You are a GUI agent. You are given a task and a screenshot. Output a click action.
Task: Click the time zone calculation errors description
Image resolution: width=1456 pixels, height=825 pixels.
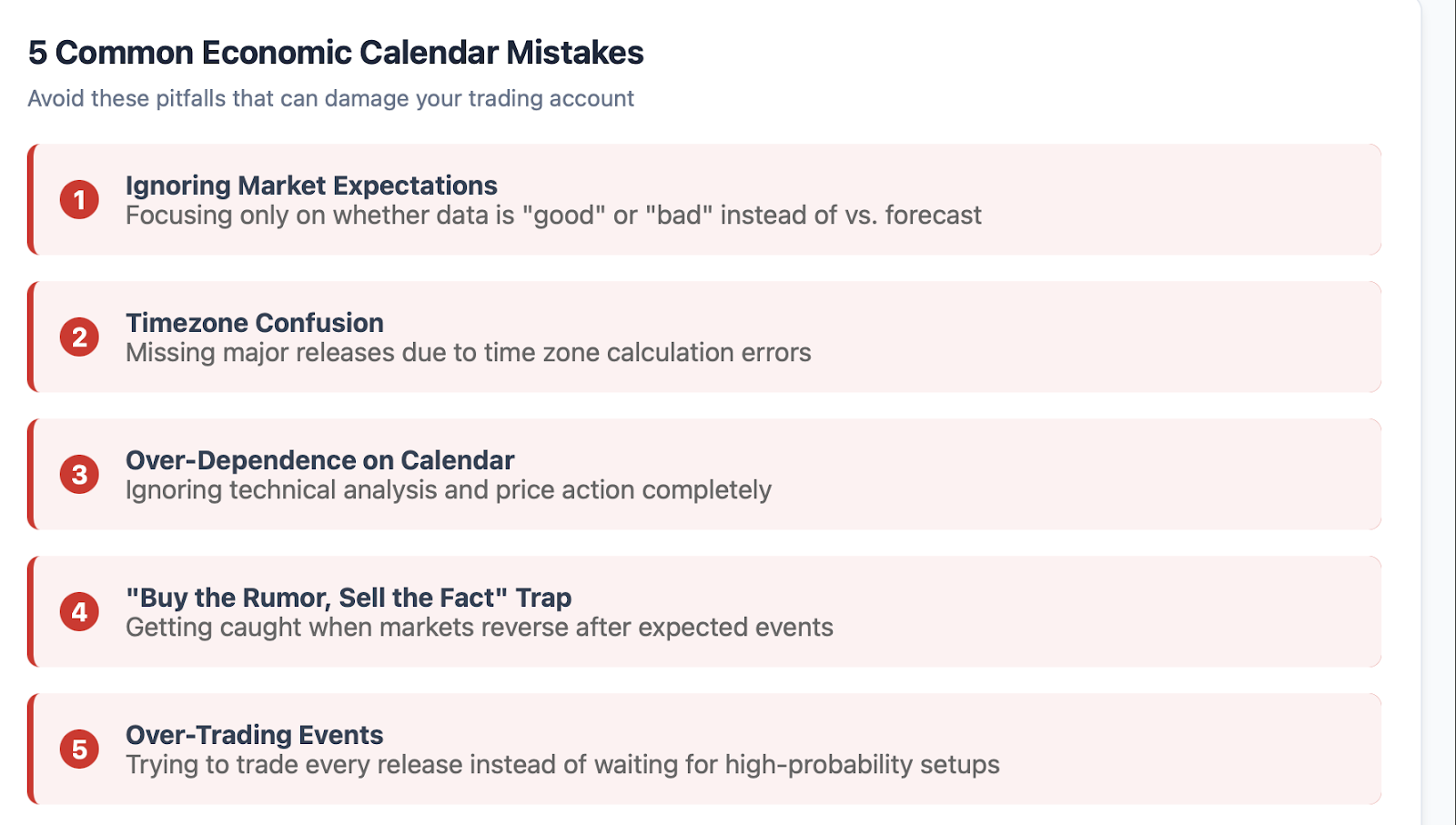coord(468,353)
